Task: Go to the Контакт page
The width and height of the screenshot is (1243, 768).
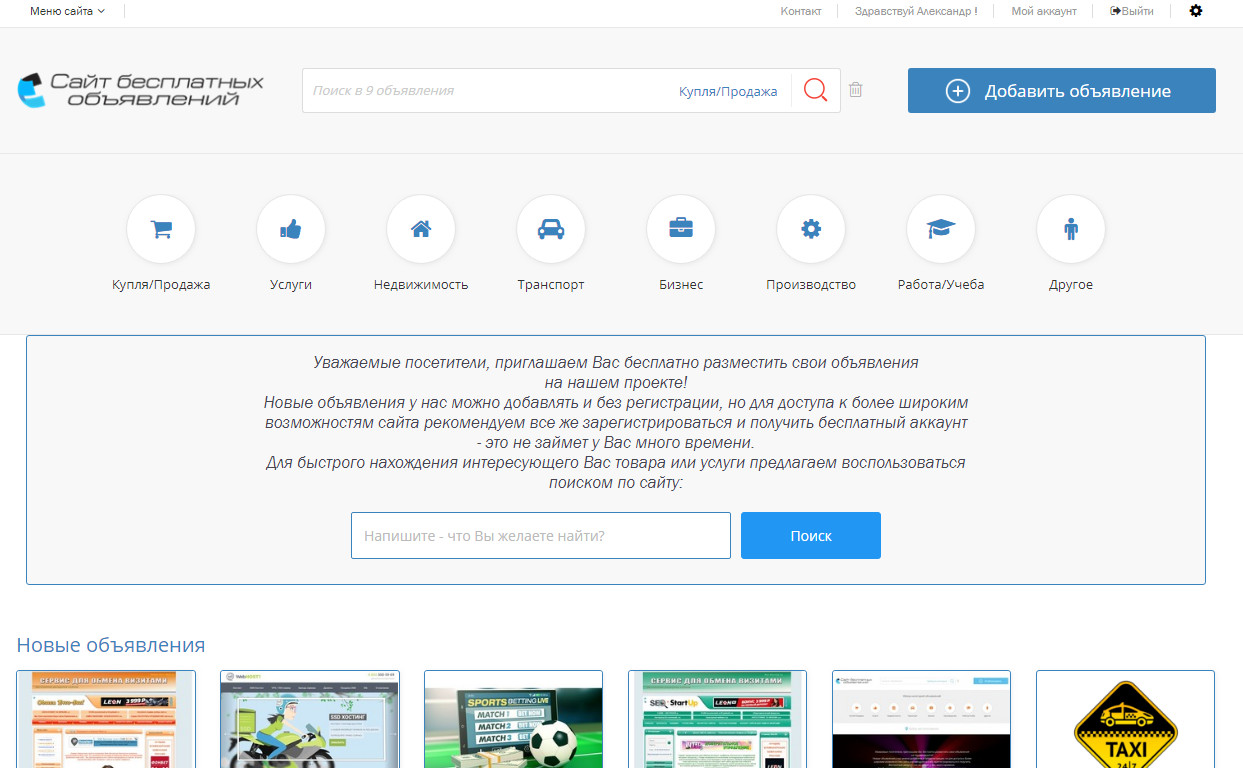Action: click(x=800, y=11)
